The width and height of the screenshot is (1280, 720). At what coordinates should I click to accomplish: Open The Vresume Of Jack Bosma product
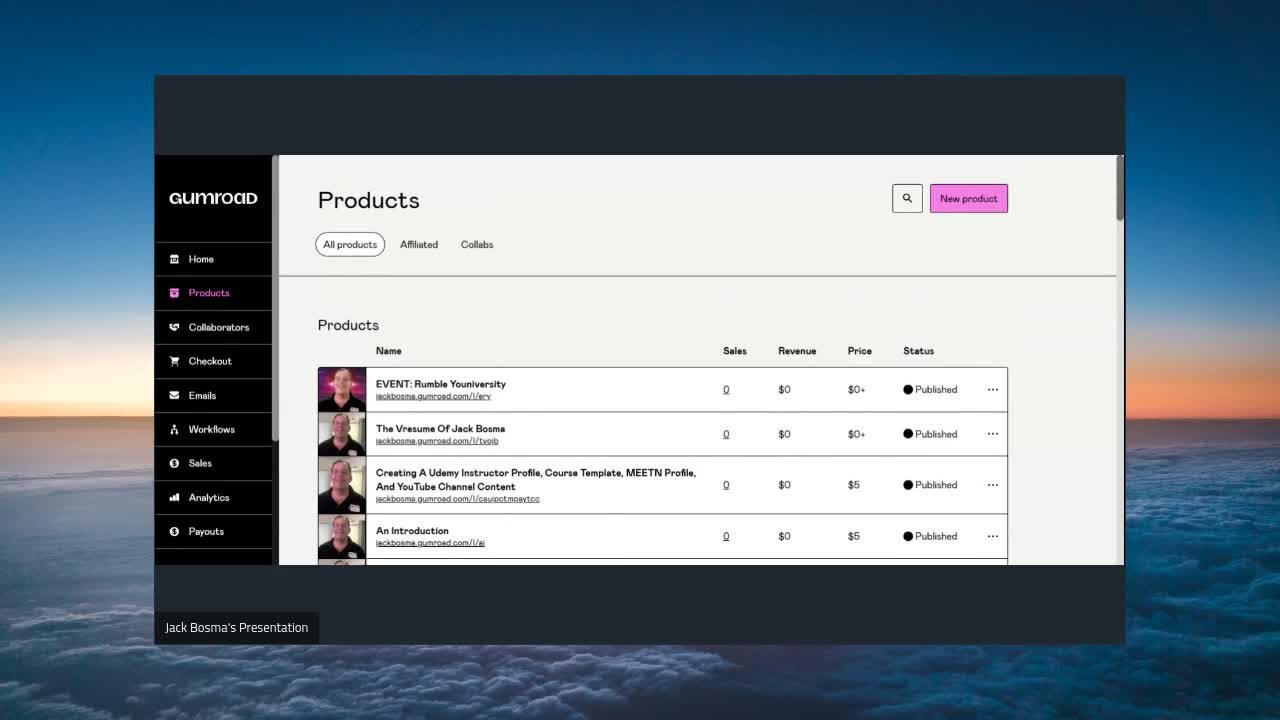pos(440,428)
